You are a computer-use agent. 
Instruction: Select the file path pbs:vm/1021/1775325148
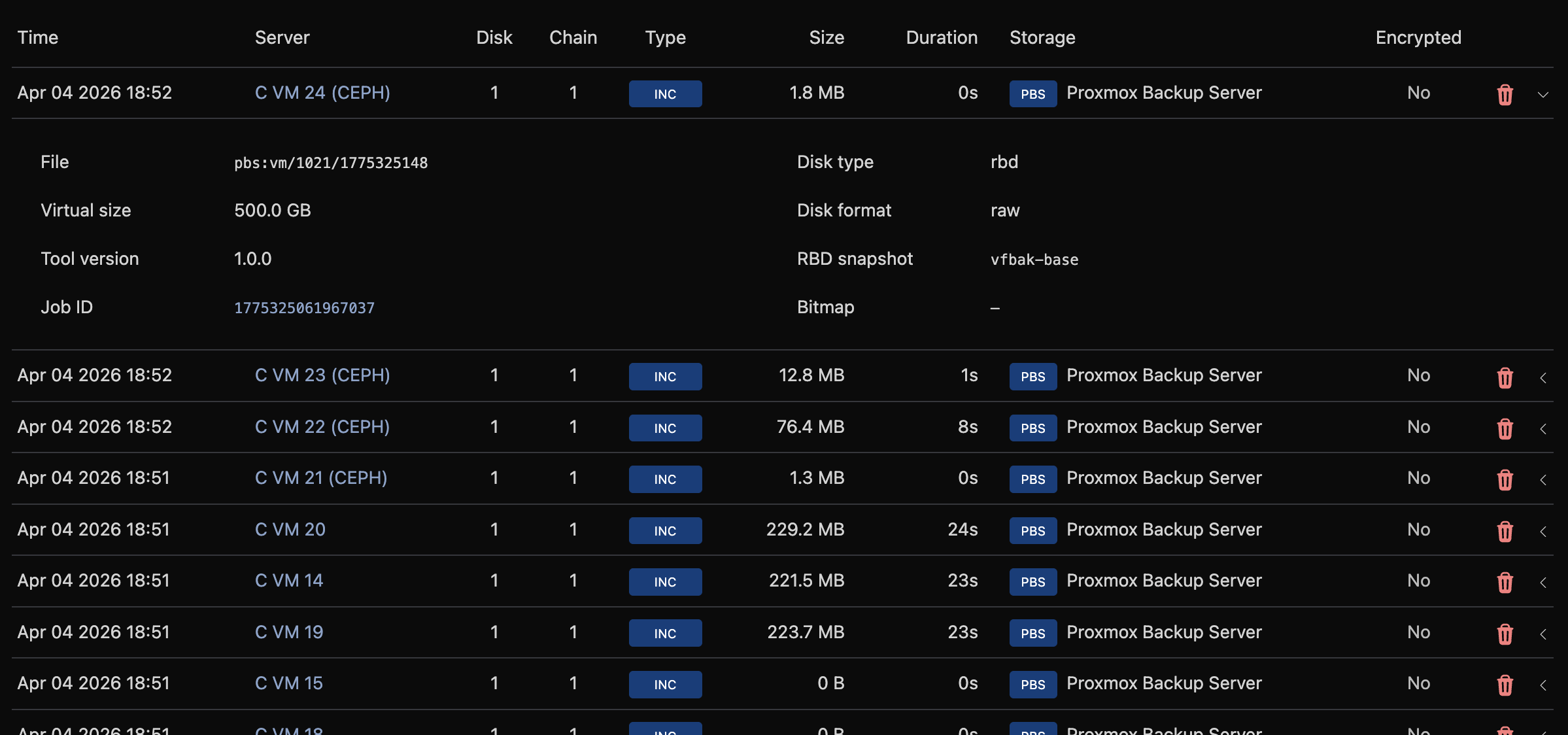point(331,162)
